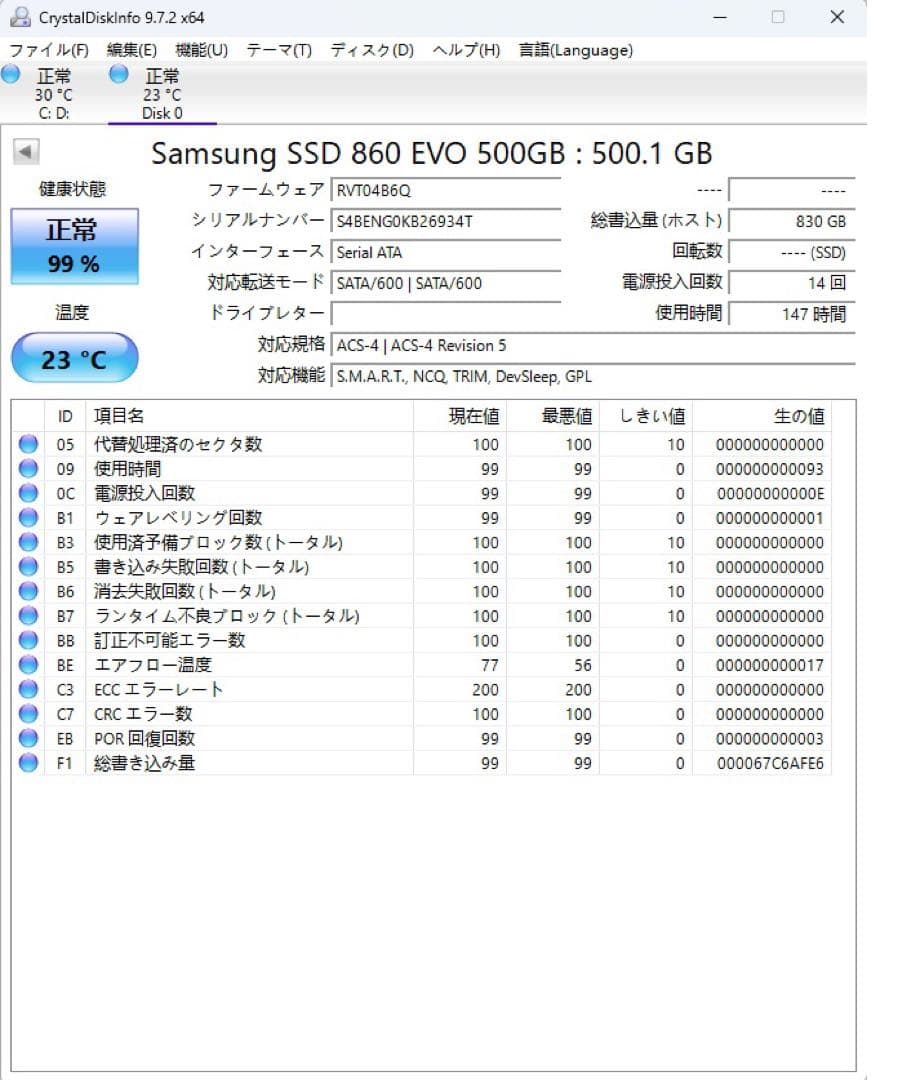Screen dimensions: 904x1080
Task: Click the blue status icon for ID 0C
Action: [28, 493]
